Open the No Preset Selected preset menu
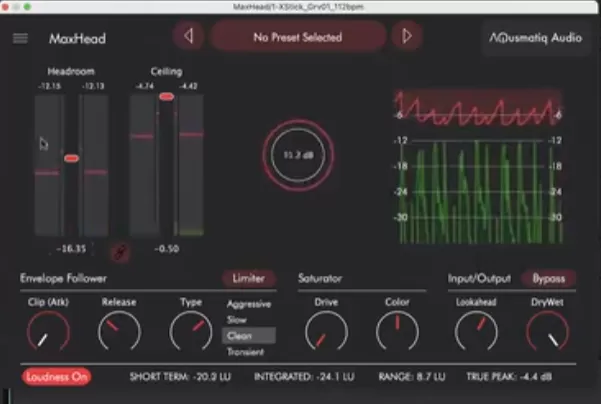Image resolution: width=601 pixels, height=404 pixels. click(298, 37)
